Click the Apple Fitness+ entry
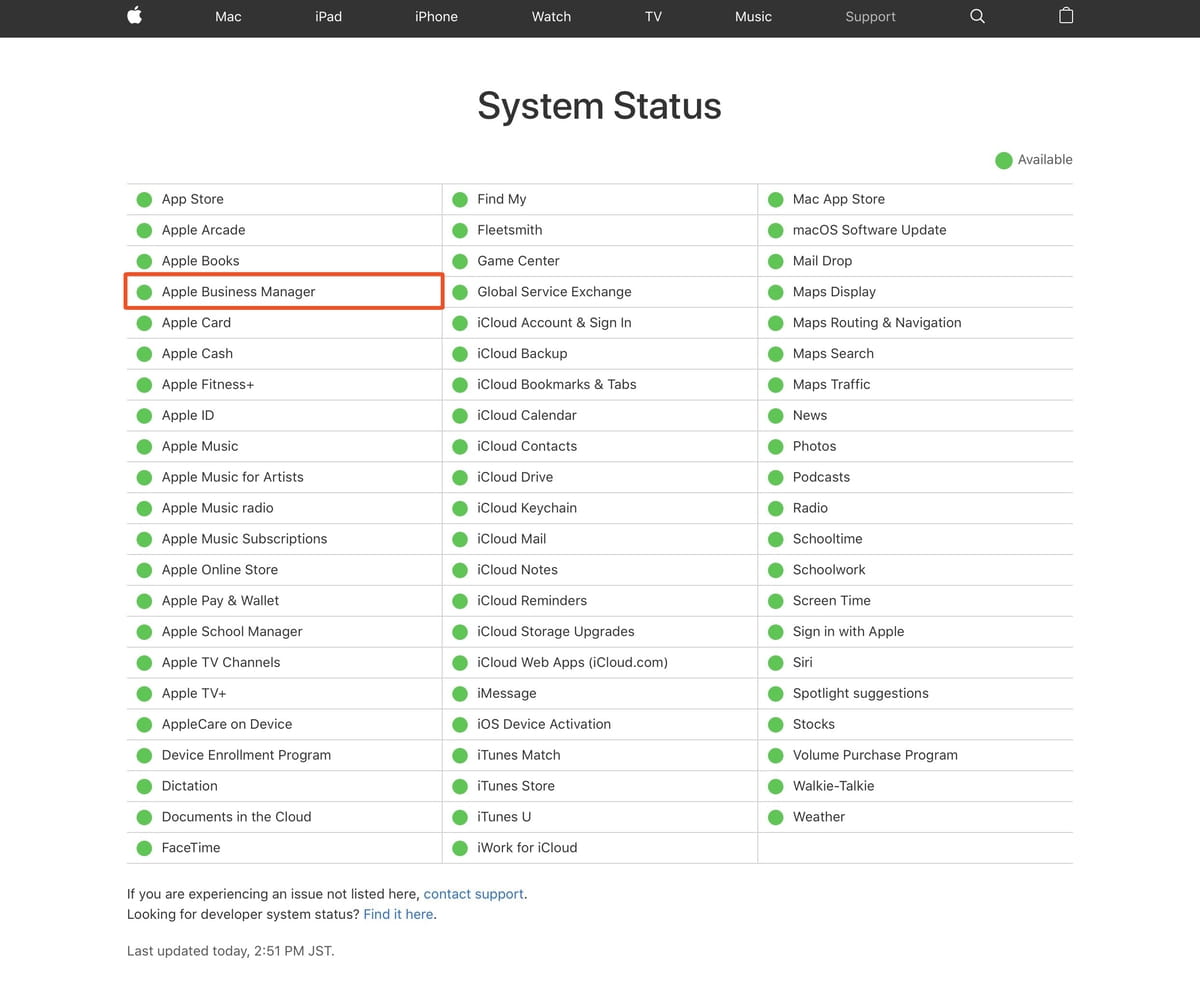1200x984 pixels. pyautogui.click(x=208, y=385)
